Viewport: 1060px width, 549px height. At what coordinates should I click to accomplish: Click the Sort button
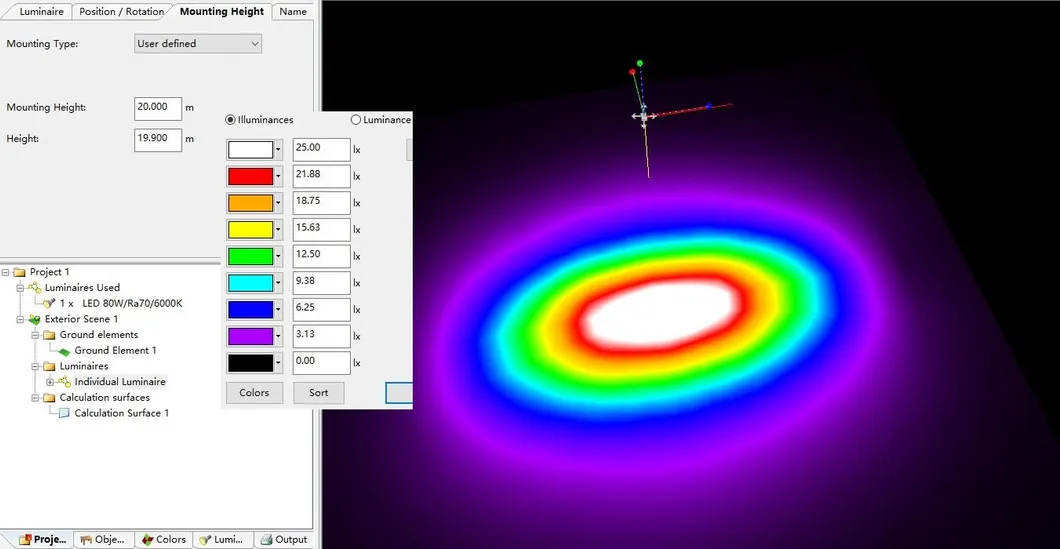click(x=318, y=393)
